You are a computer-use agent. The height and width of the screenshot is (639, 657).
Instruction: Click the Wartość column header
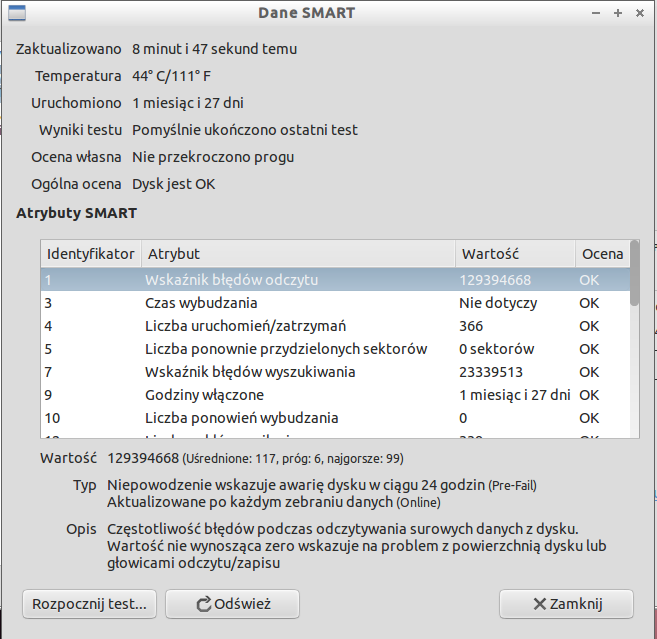click(513, 254)
